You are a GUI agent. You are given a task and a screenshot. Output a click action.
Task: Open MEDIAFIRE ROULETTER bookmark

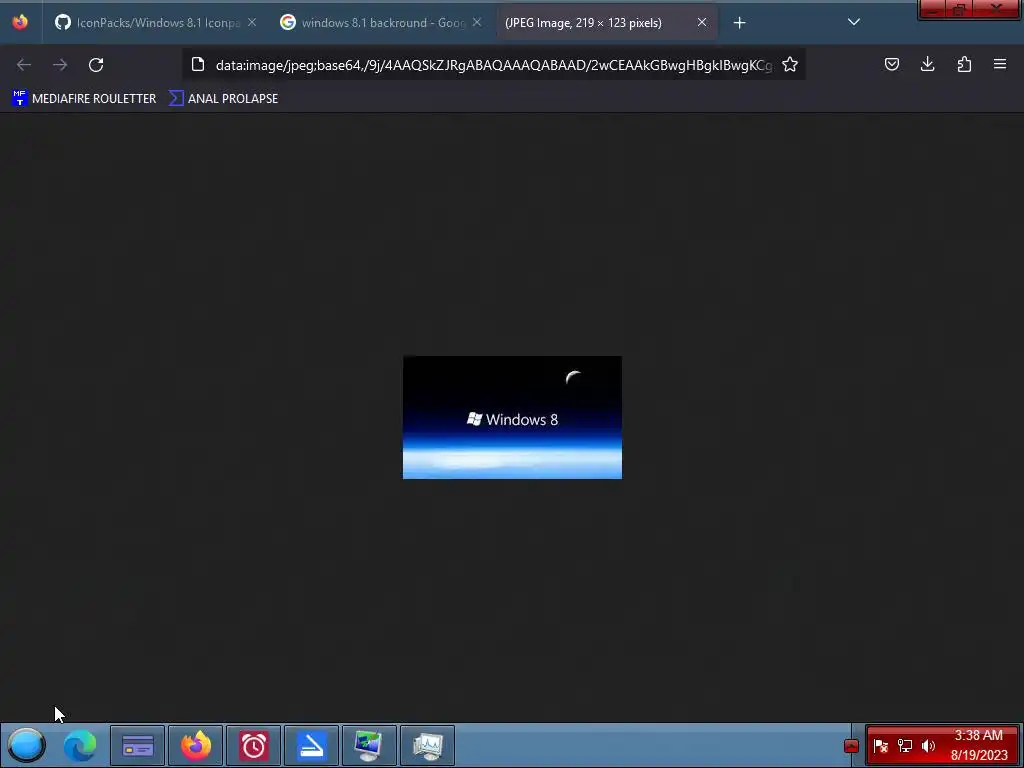pyautogui.click(x=84, y=99)
